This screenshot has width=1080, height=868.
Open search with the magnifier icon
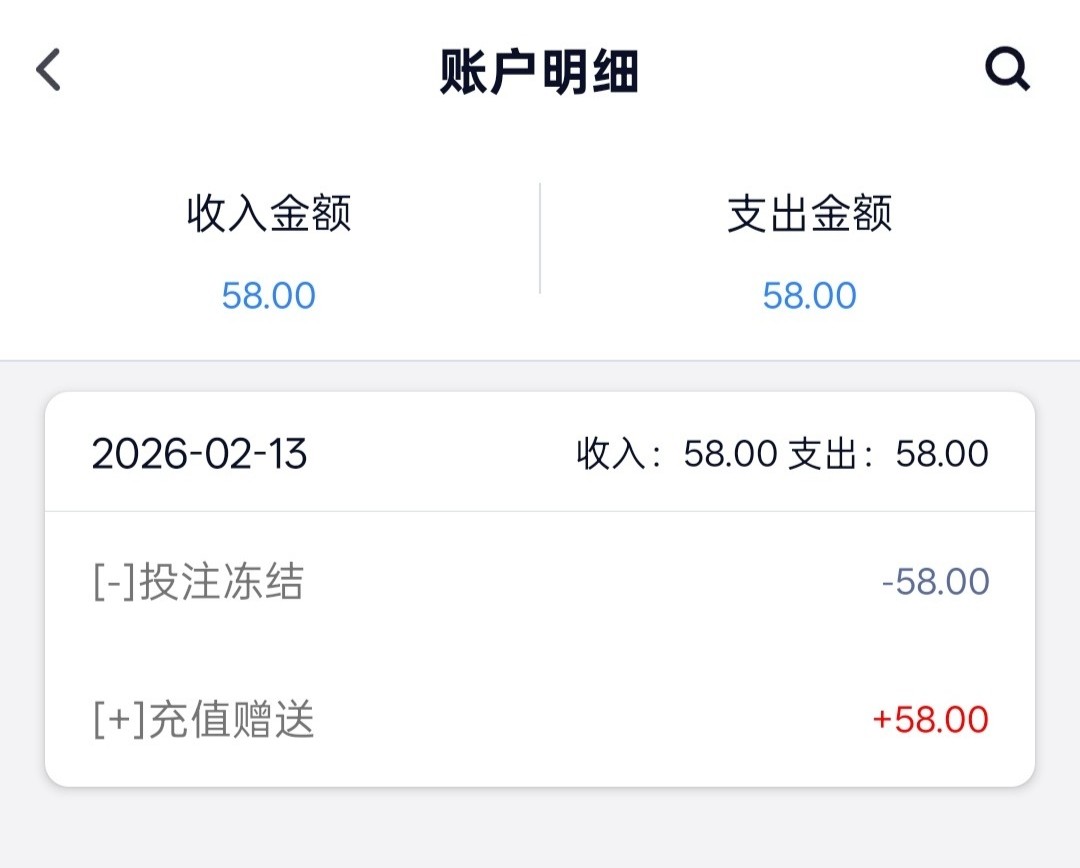pos(1007,71)
